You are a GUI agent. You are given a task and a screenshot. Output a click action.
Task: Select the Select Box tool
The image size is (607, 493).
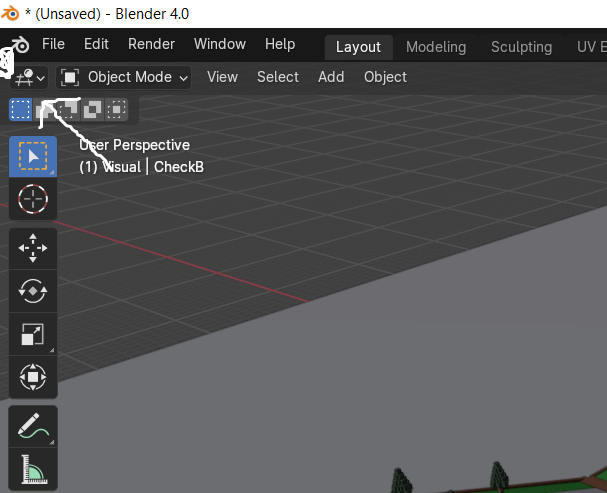(x=33, y=156)
